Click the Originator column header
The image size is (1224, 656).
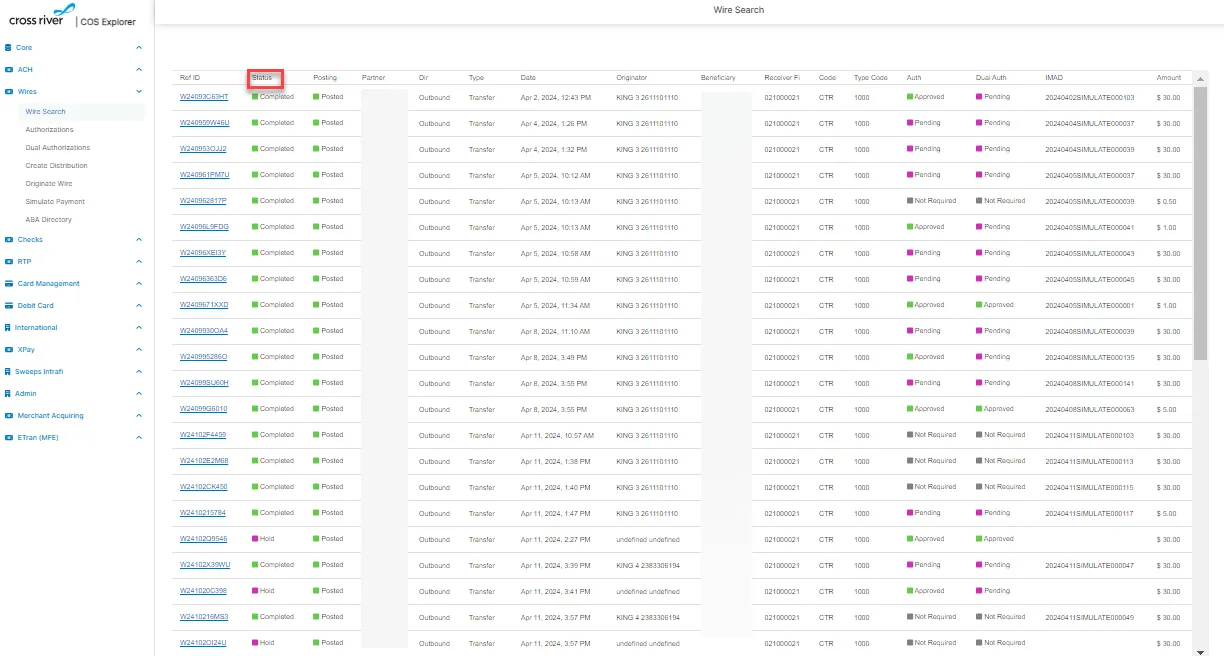tap(632, 78)
